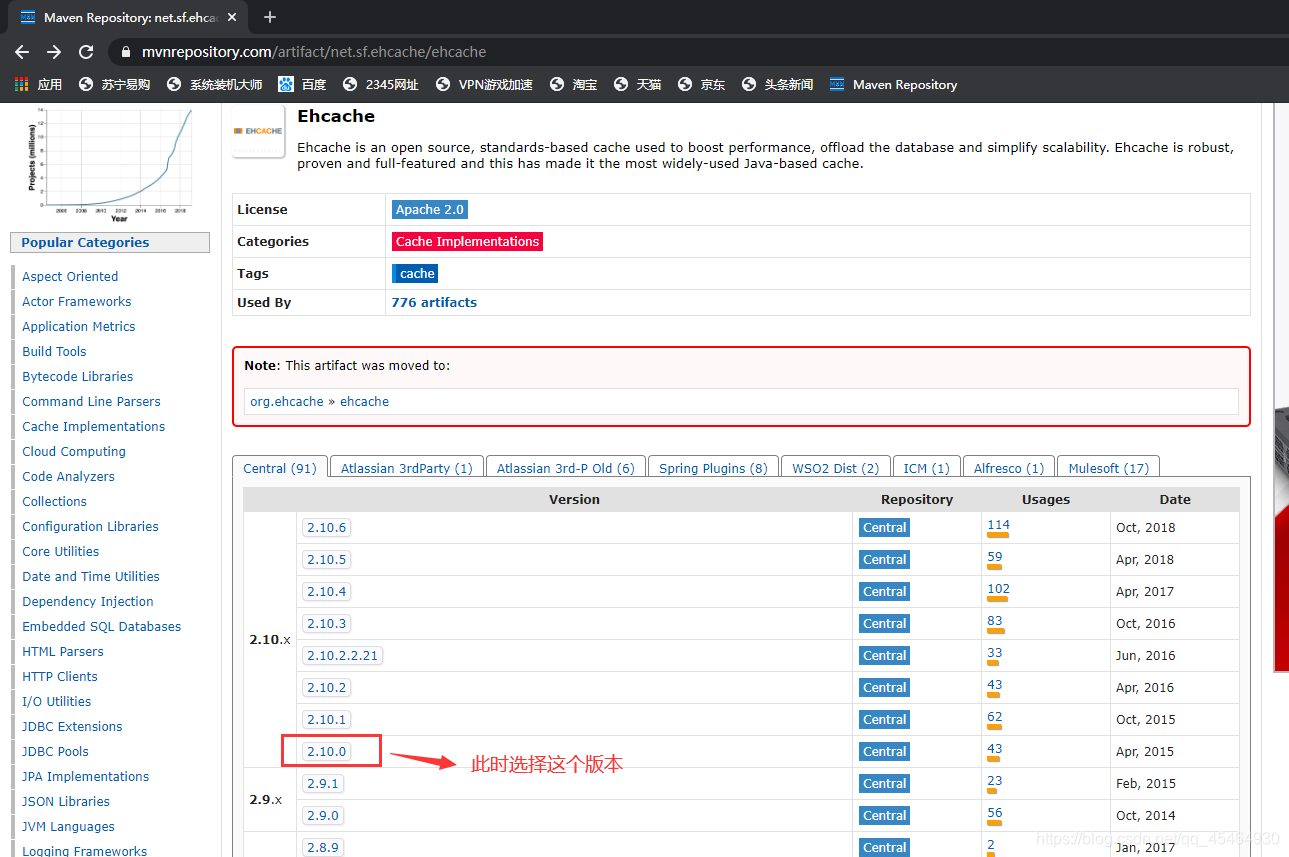The width and height of the screenshot is (1289, 857).
Task: Open the Apache 2.0 license tag
Action: pos(430,210)
